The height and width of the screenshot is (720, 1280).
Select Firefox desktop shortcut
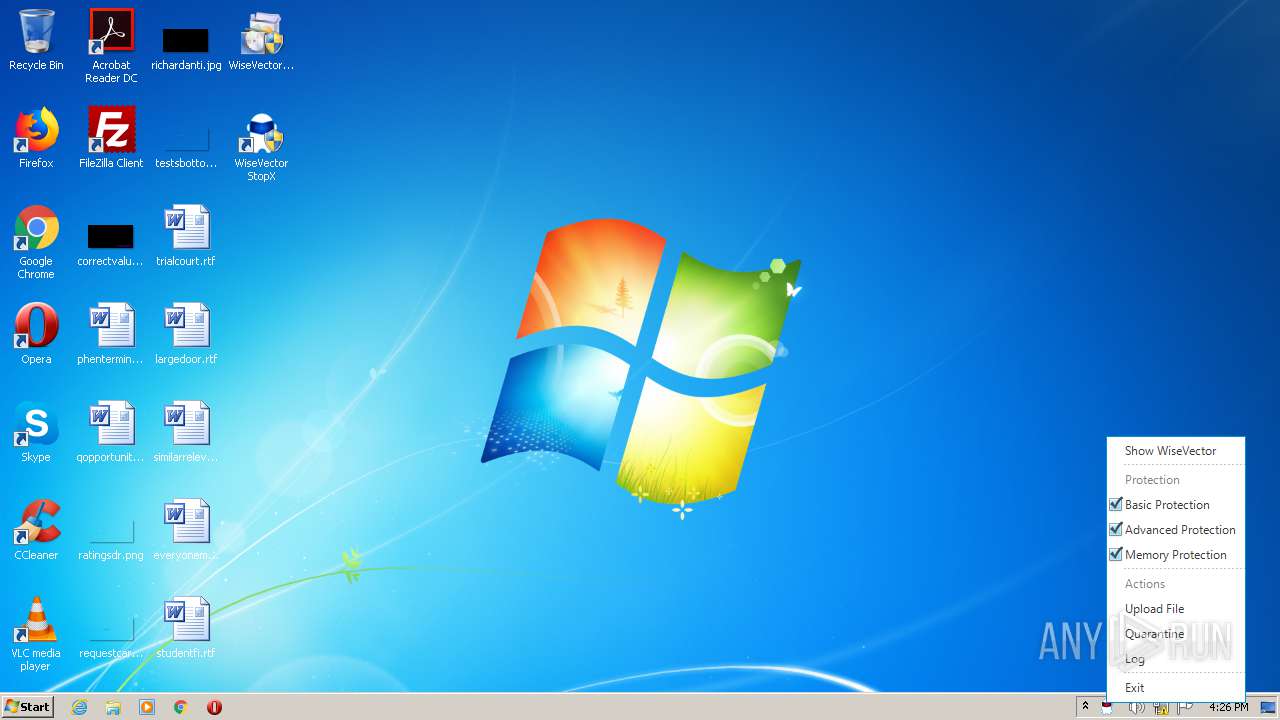point(36,138)
